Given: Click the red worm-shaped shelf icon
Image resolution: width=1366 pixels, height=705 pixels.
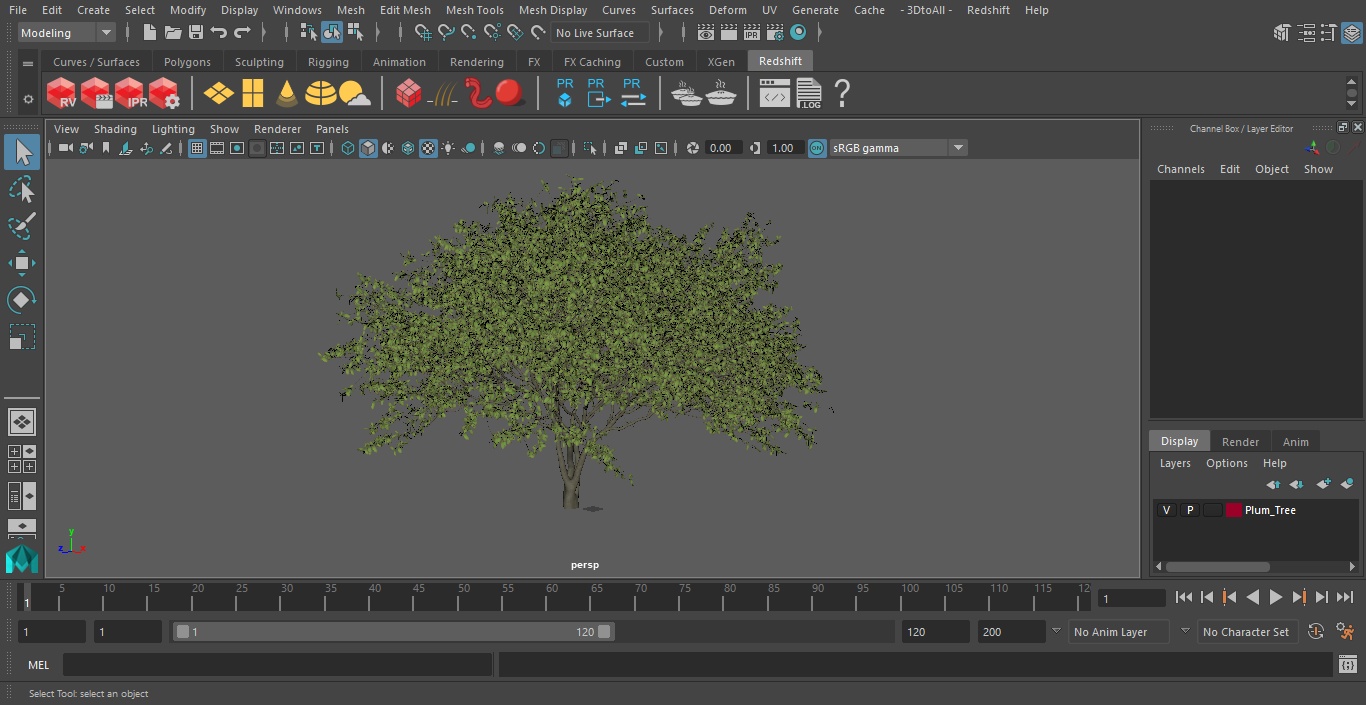Looking at the screenshot, I should [x=478, y=94].
